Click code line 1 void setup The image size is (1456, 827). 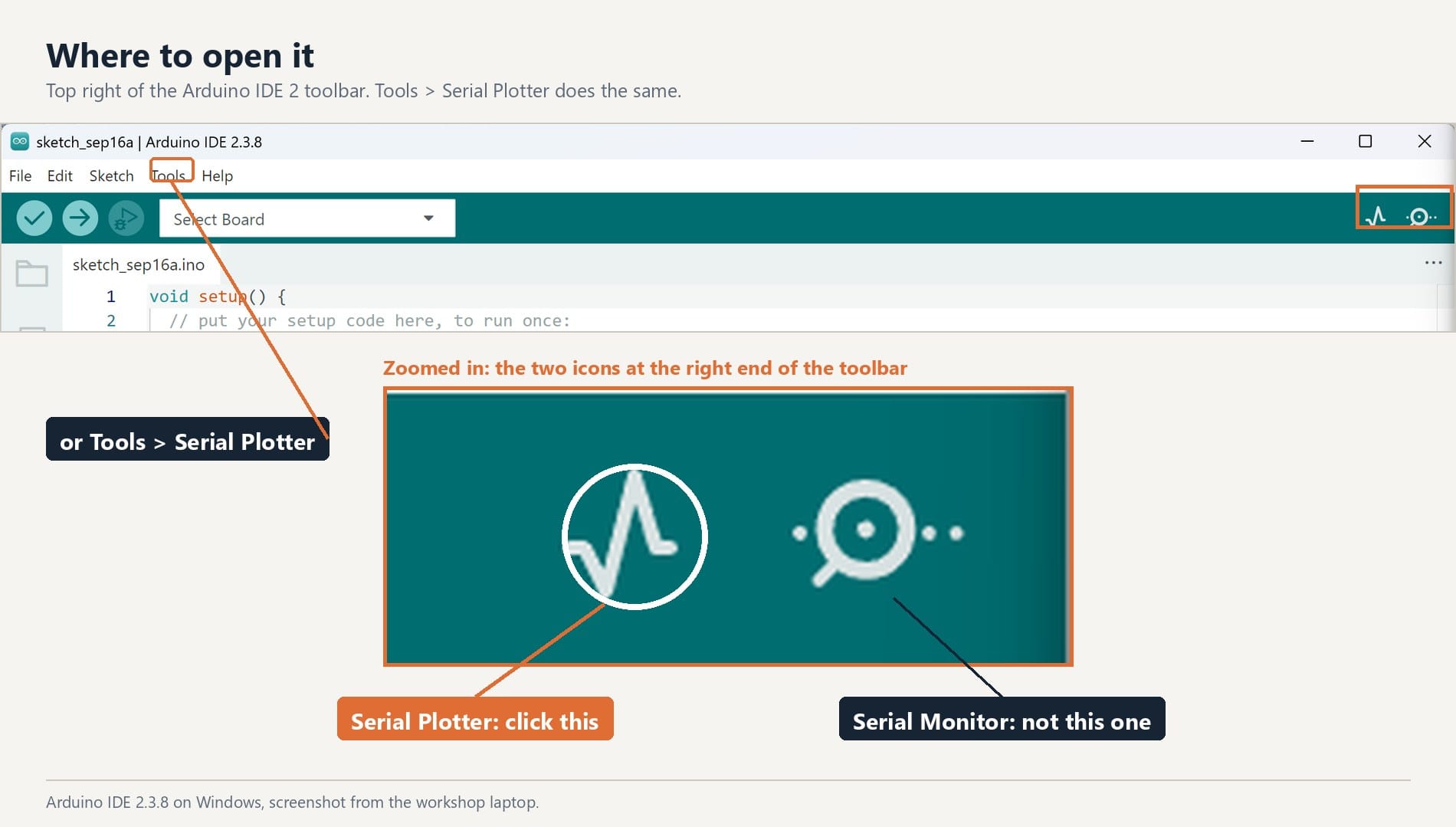218,296
